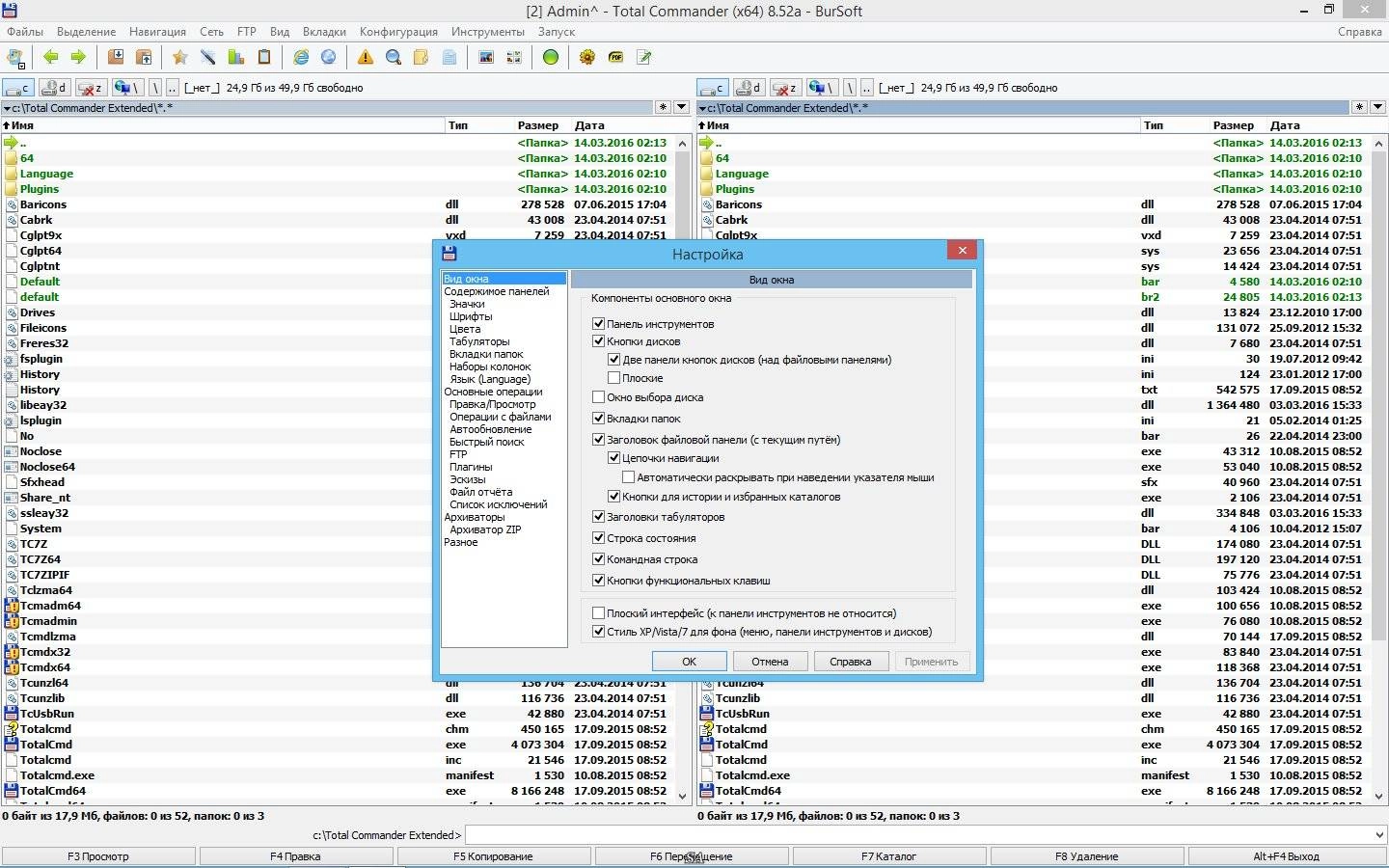Open left panel directory history dropdown arrow
This screenshot has height=868, width=1389.
click(681, 108)
